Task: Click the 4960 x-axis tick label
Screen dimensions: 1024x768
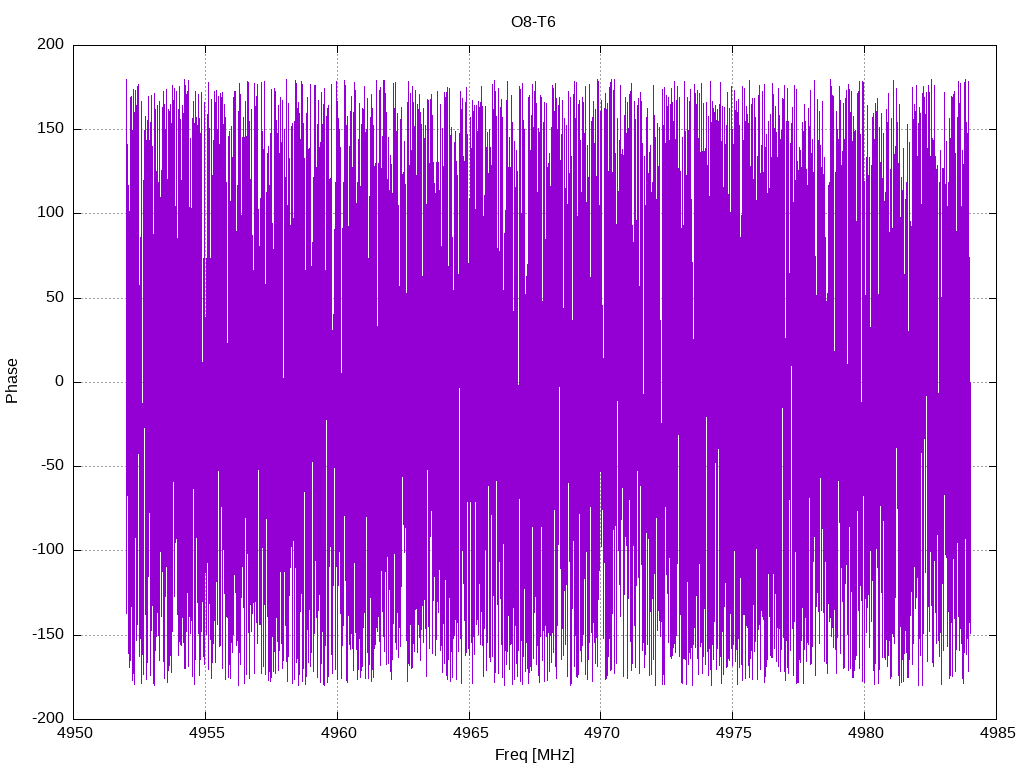Action: pyautogui.click(x=338, y=733)
